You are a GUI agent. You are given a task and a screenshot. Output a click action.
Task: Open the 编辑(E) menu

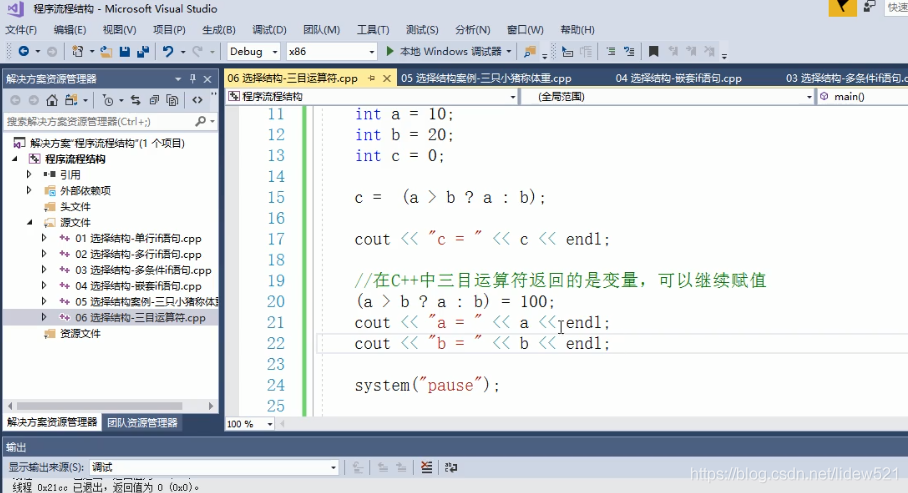pos(69,30)
